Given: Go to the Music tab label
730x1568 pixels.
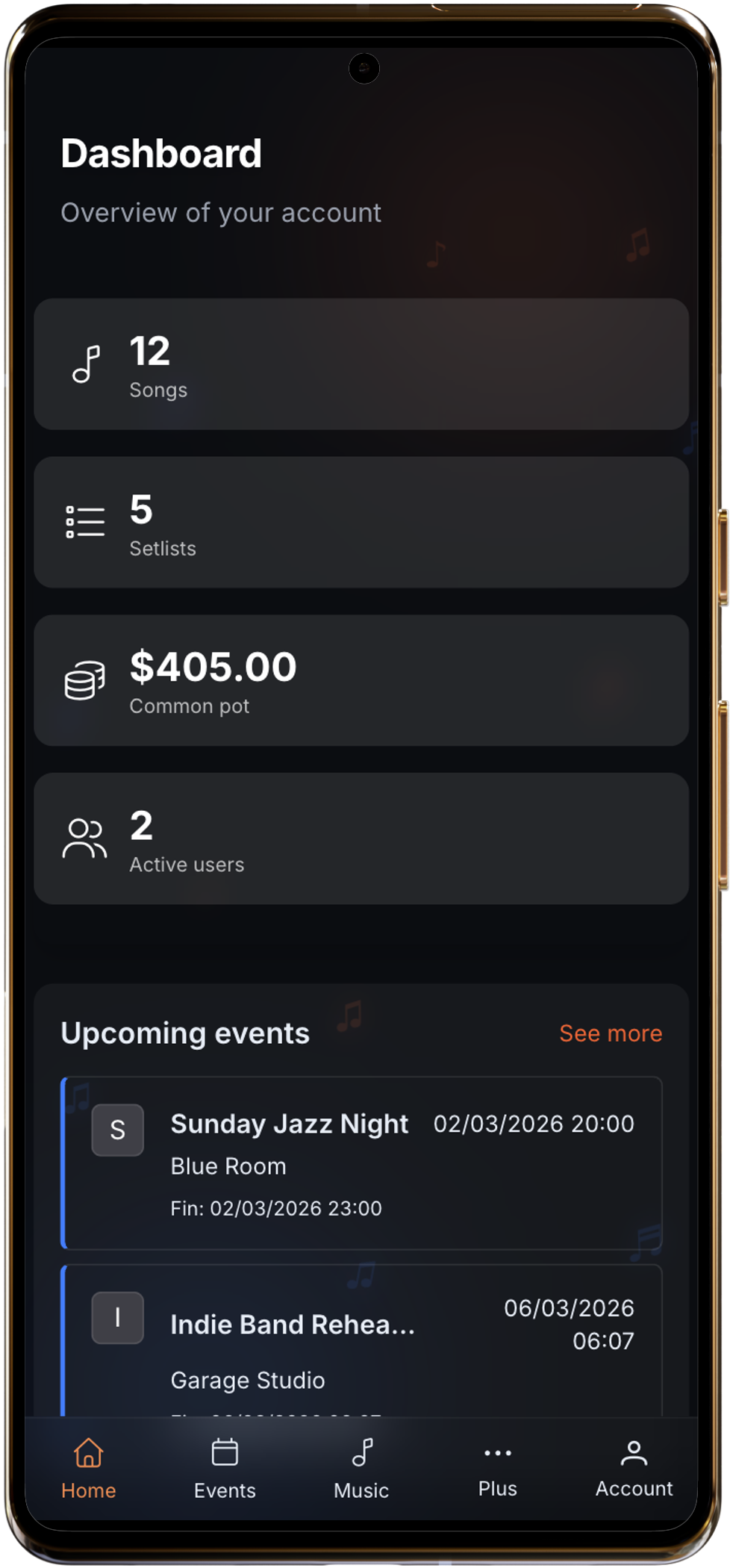Looking at the screenshot, I should pos(361,1490).
